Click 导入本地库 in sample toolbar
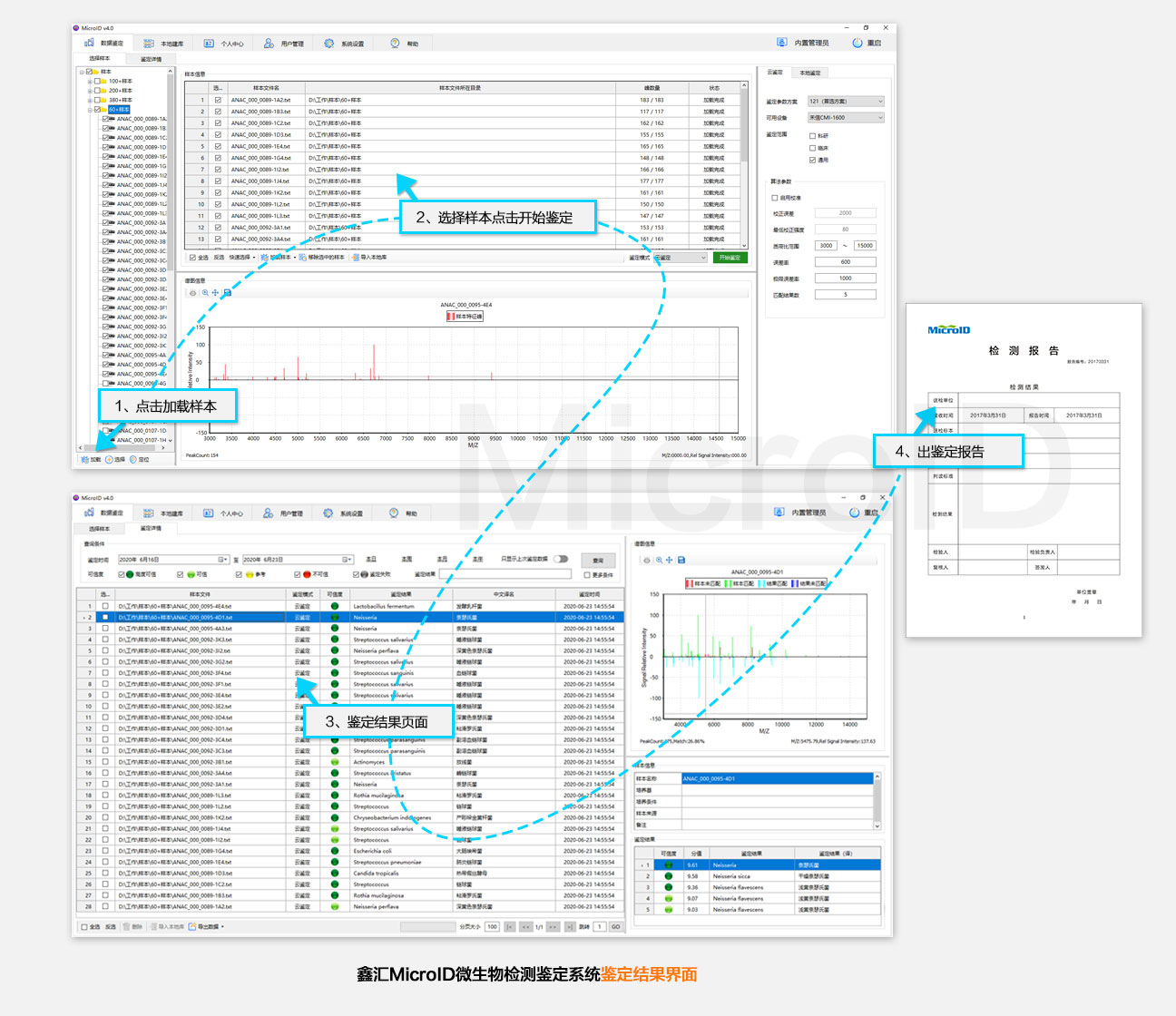This screenshot has width=1176, height=1016. (370, 258)
